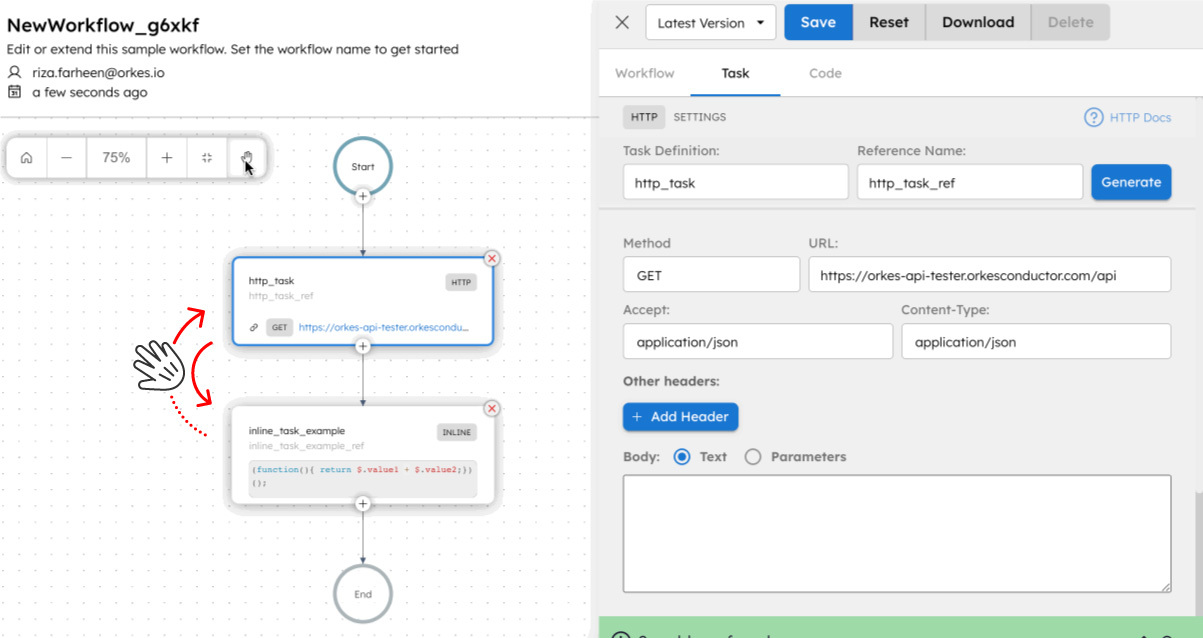The width and height of the screenshot is (1203, 638).
Task: Remove inline_task_example node using red X
Action: pos(491,408)
